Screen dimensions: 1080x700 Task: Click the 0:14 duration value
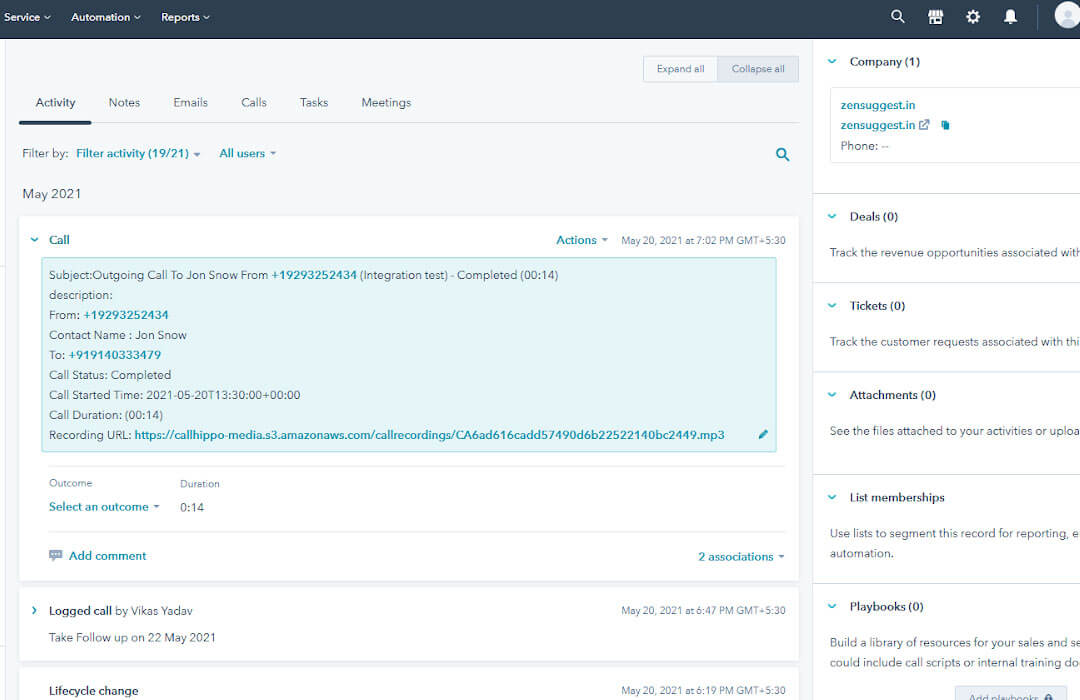tap(192, 507)
